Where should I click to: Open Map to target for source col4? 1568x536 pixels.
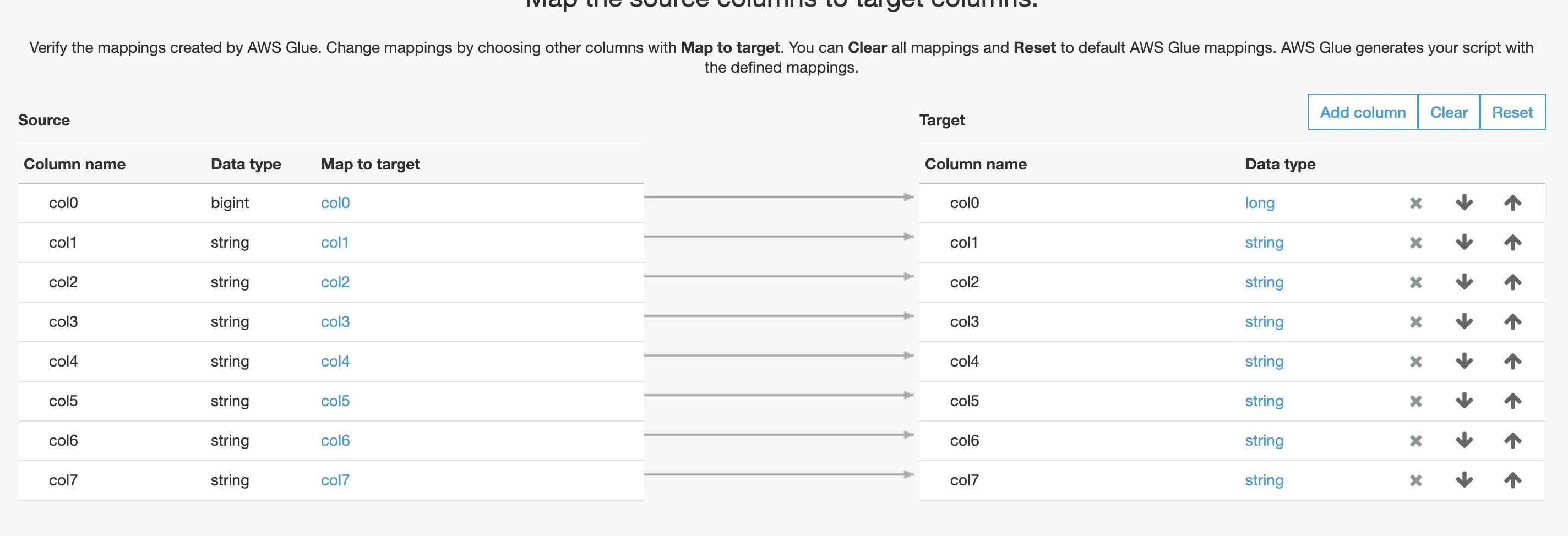click(335, 362)
